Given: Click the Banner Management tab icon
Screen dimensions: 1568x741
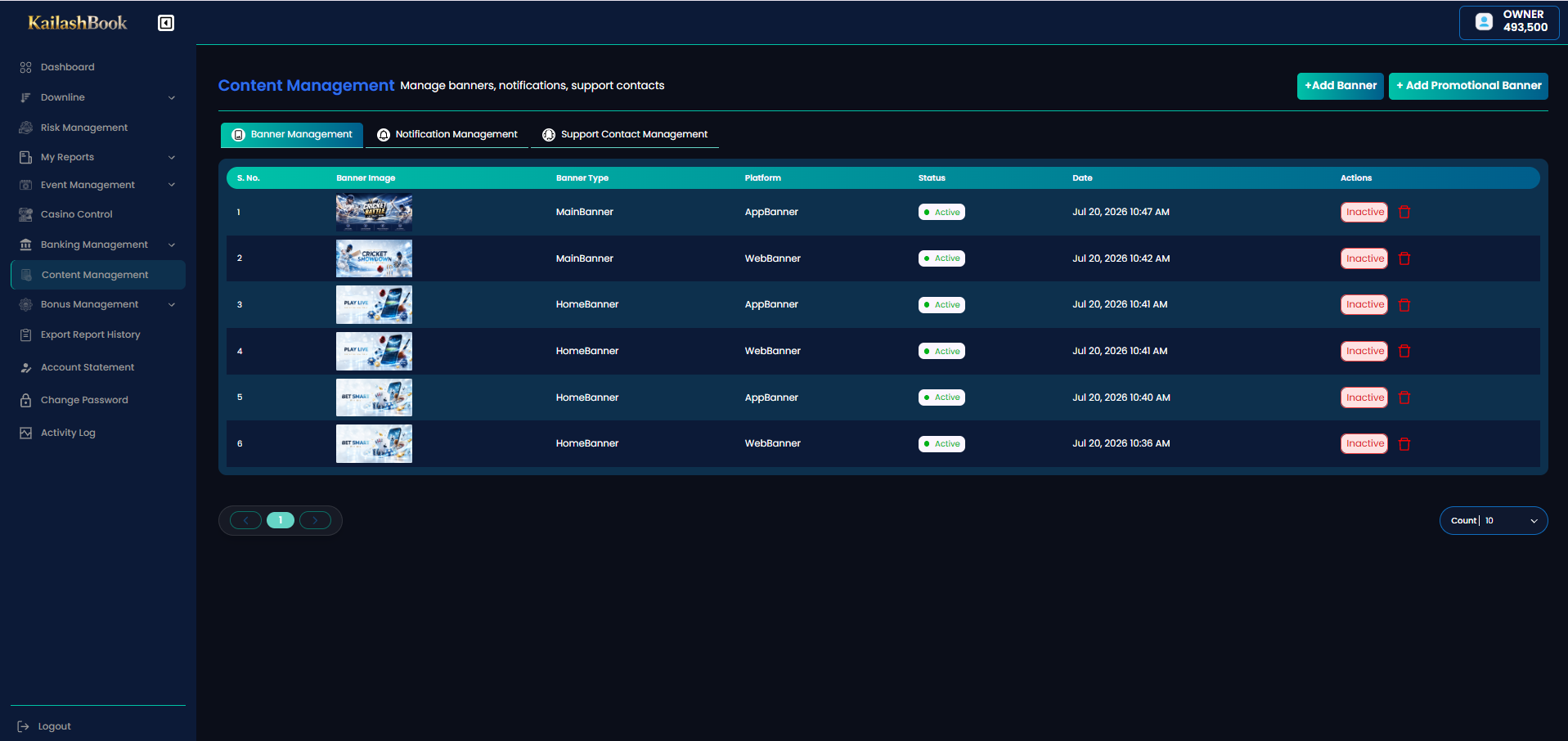Looking at the screenshot, I should [239, 135].
